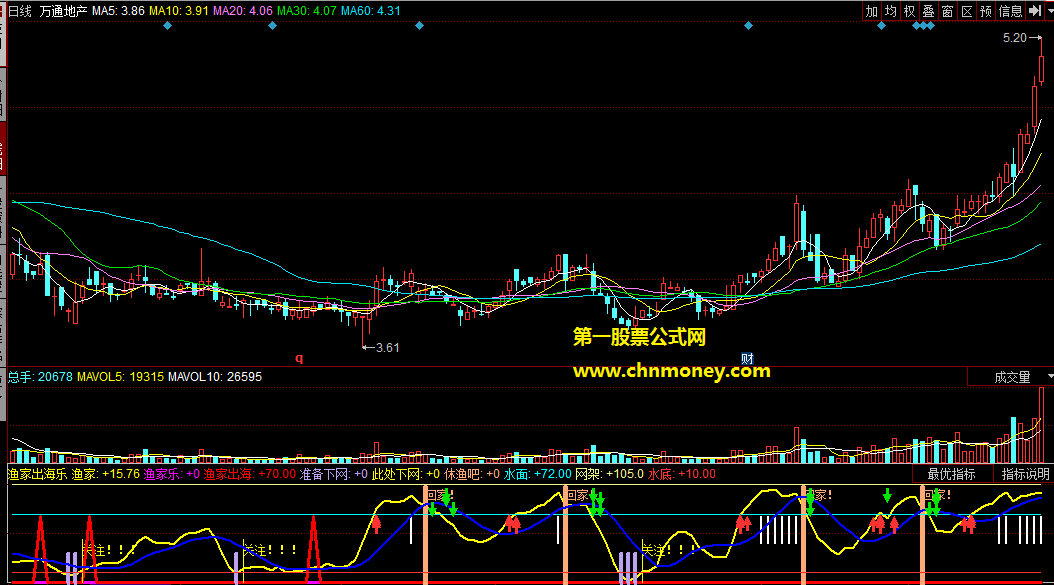Click the 休渔吧: +0 value
The width and height of the screenshot is (1054, 585).
(x=472, y=474)
